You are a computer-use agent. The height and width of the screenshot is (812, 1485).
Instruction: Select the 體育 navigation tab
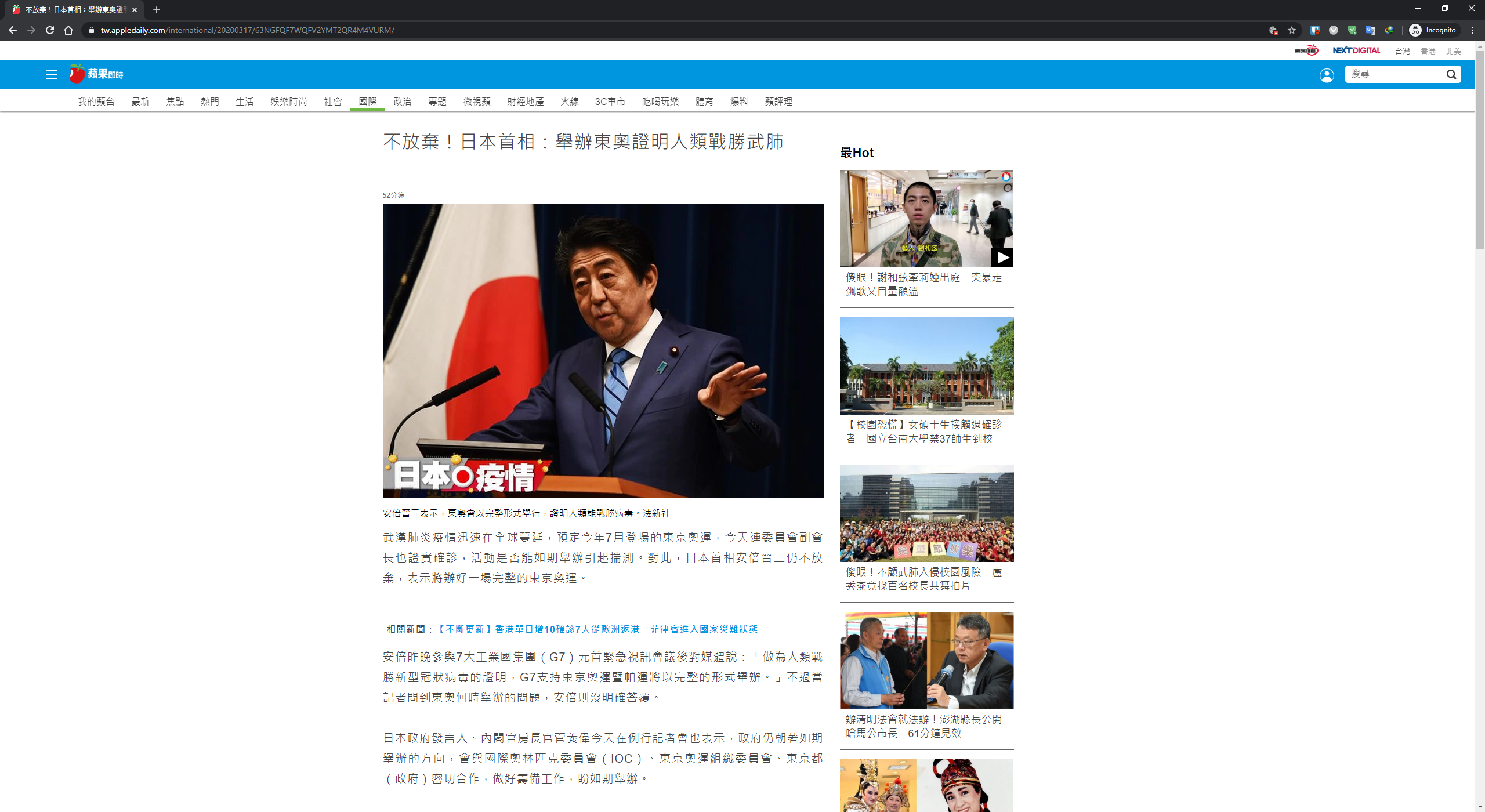click(704, 101)
